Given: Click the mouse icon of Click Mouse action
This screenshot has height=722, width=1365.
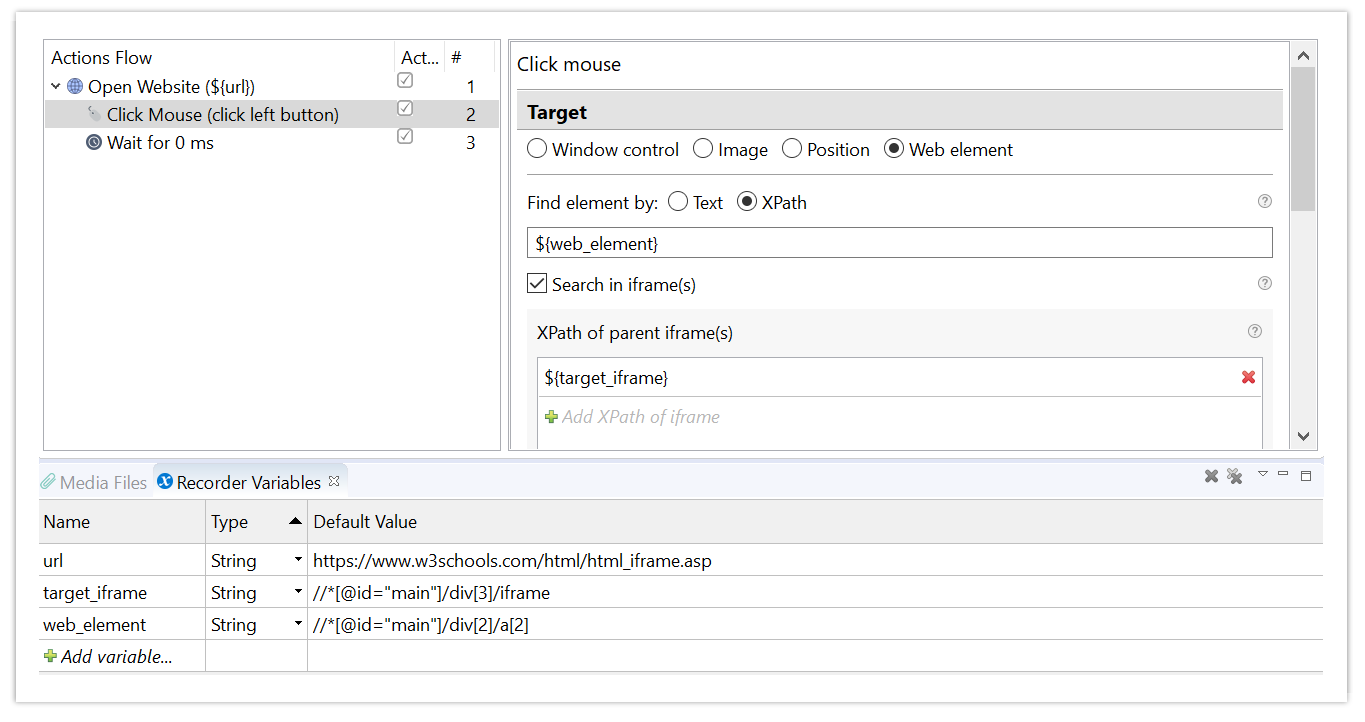Looking at the screenshot, I should point(94,114).
